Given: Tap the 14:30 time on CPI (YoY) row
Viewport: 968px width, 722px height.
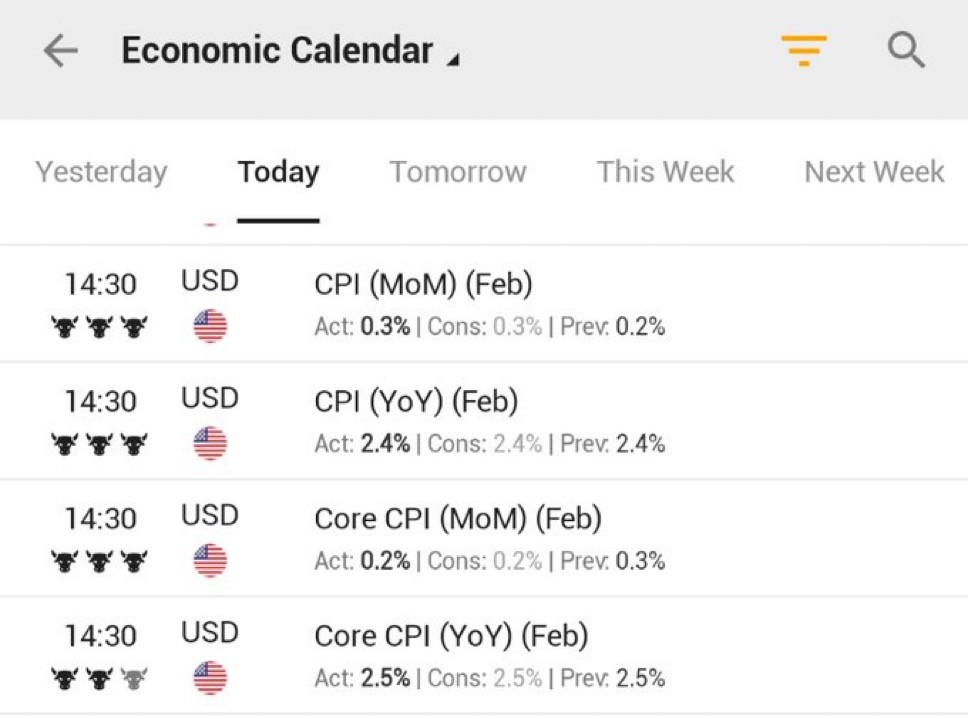Looking at the screenshot, I should (100, 402).
